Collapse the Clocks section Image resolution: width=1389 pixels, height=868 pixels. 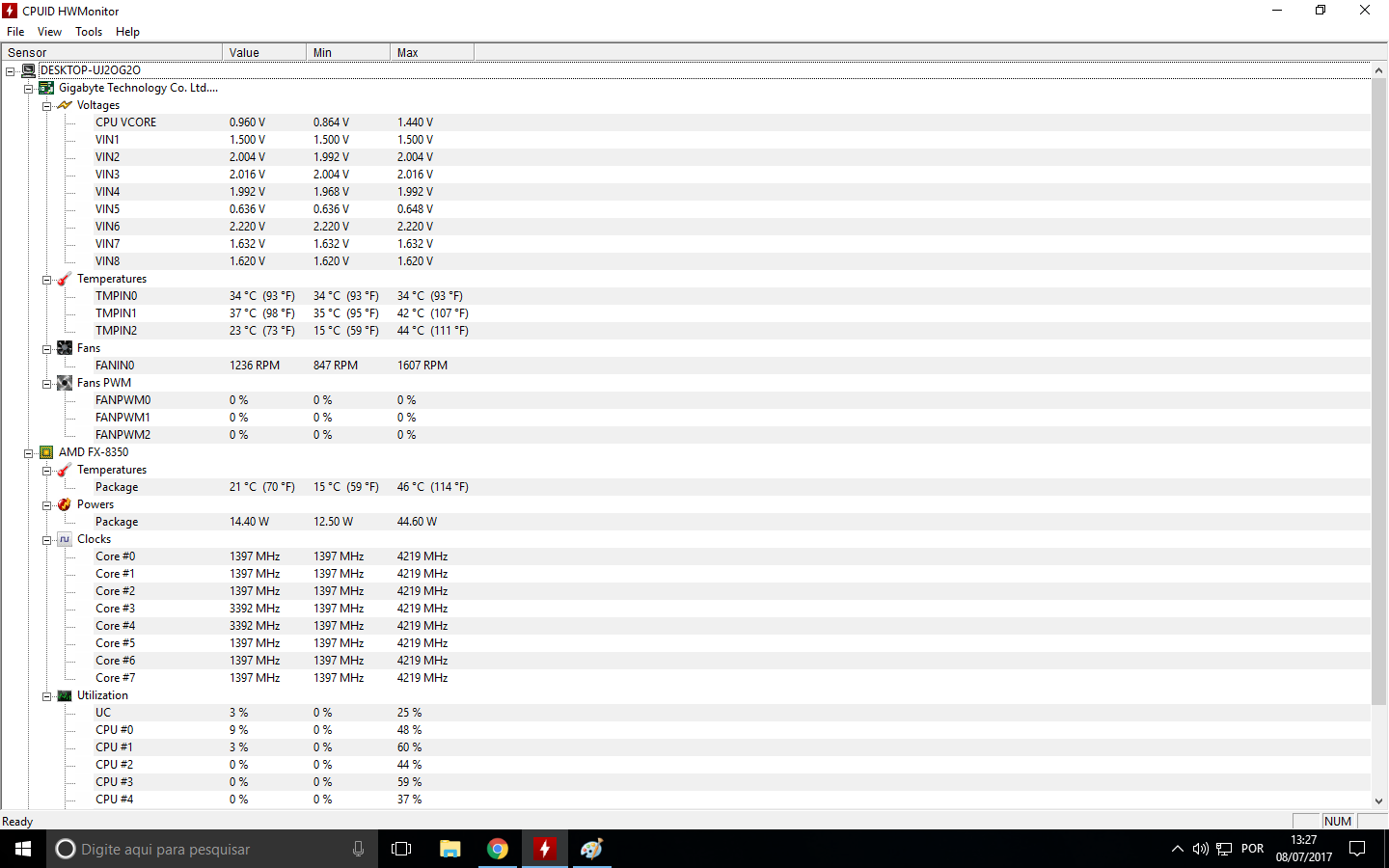pos(47,540)
